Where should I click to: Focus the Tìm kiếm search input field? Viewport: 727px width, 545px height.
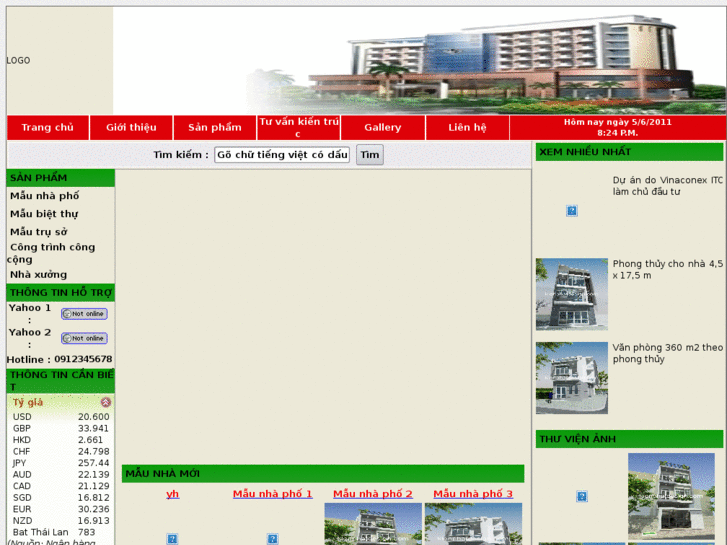click(282, 155)
